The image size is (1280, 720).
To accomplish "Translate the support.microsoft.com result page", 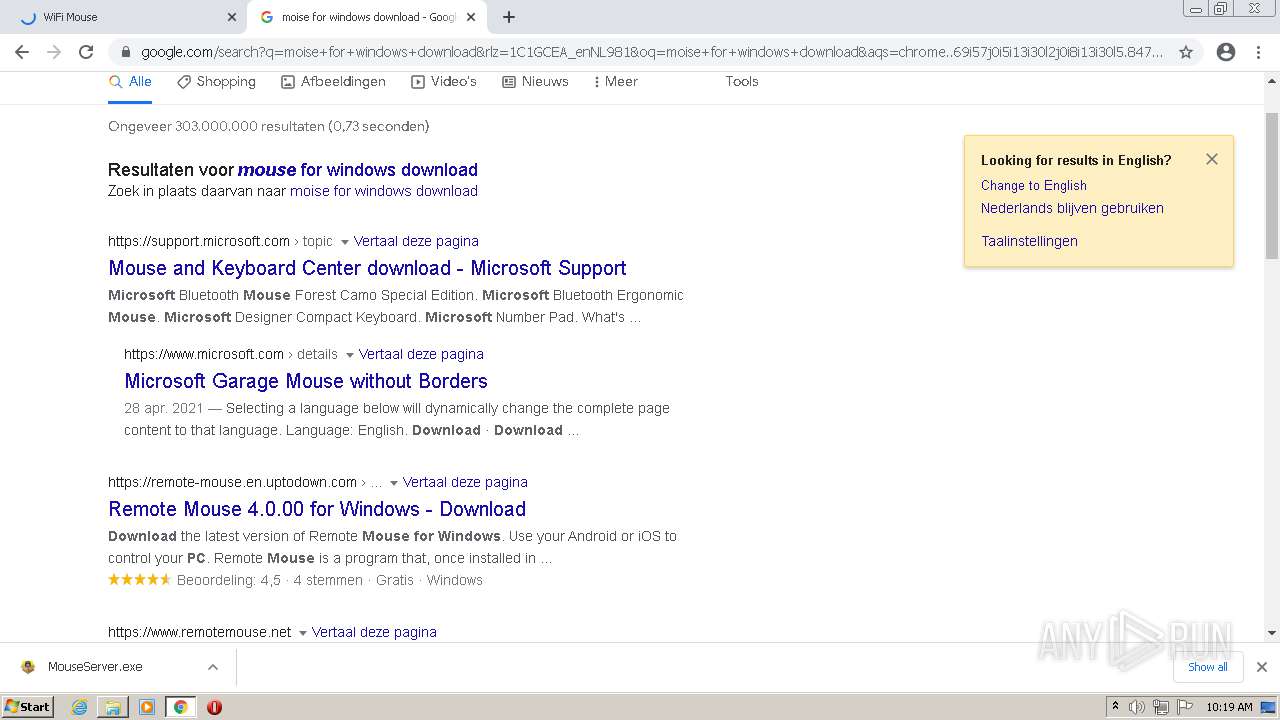I will 416,241.
